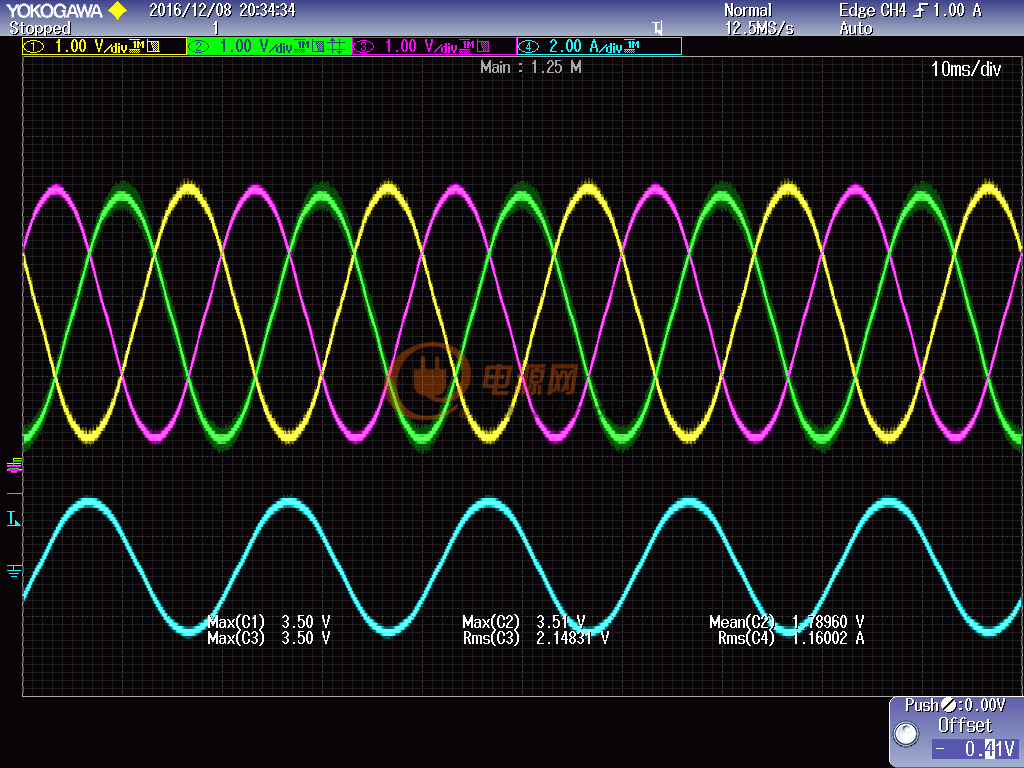Screen dimensions: 1024x768
Task: Click the CH3 bandwidth limit icon
Action: click(483, 46)
